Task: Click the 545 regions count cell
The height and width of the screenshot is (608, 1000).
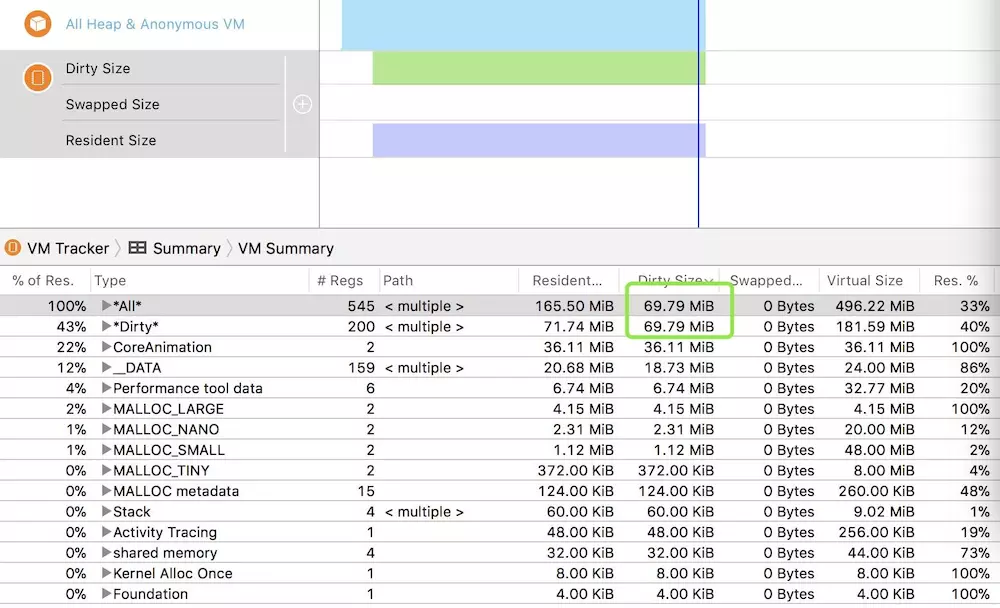Action: tap(361, 306)
